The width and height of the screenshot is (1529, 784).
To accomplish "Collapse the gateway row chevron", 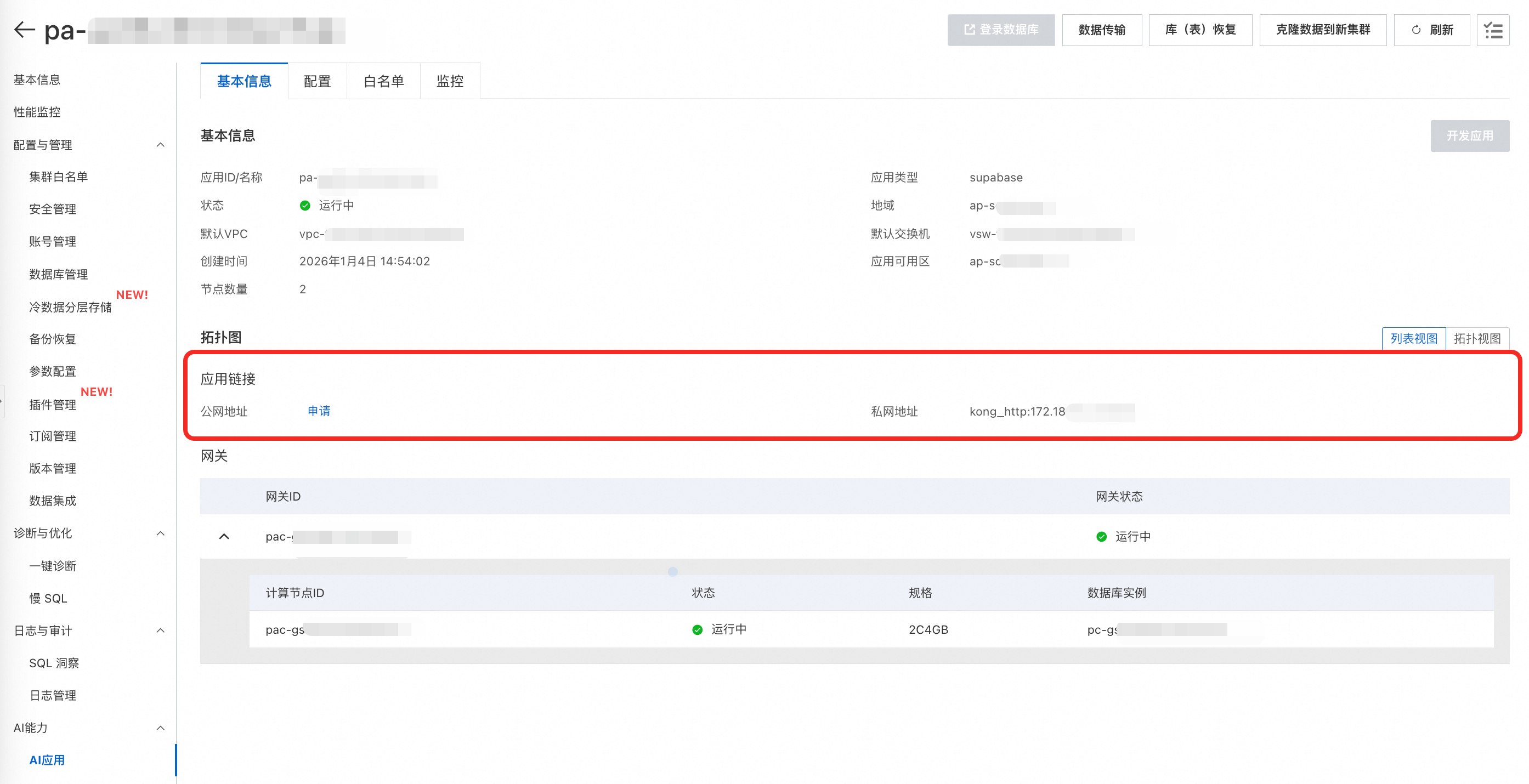I will pyautogui.click(x=224, y=537).
